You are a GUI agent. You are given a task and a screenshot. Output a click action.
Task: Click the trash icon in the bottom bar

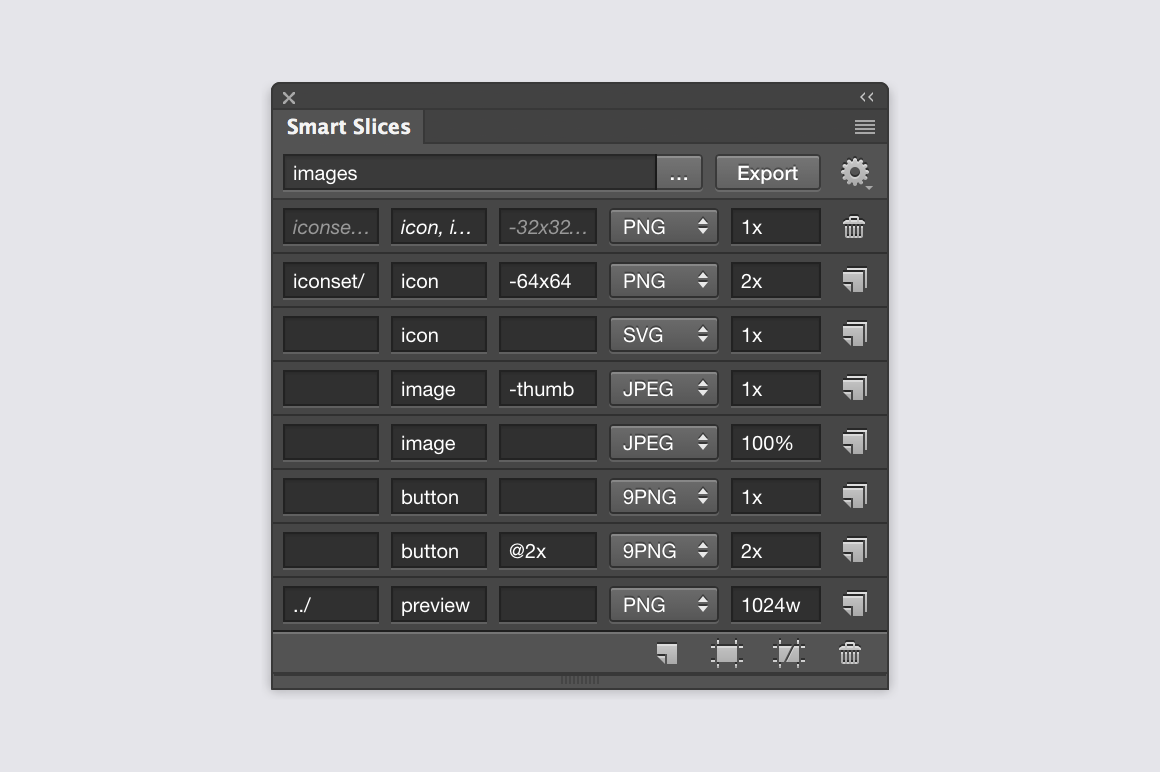tap(849, 654)
